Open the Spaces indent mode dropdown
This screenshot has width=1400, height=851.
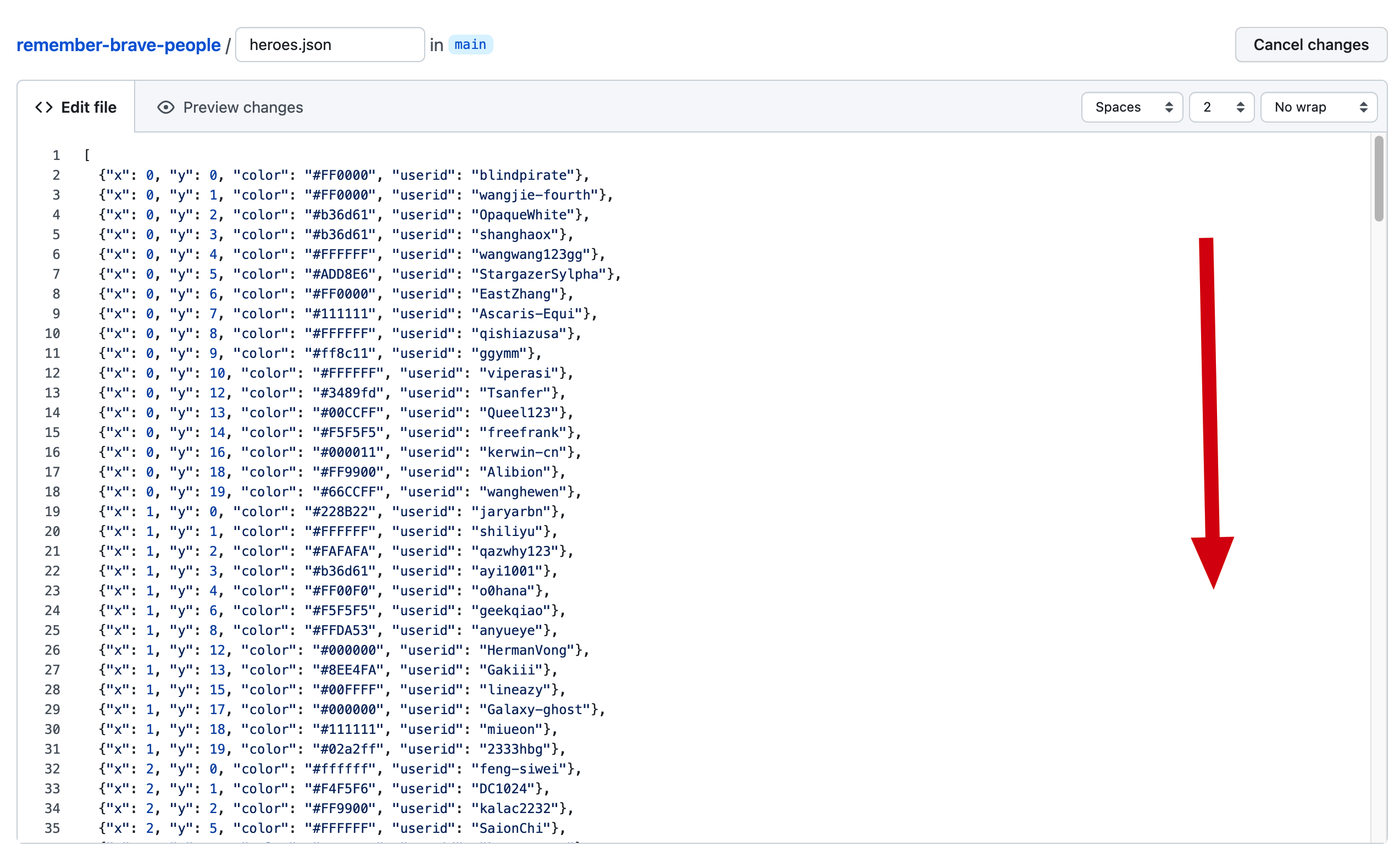click(1131, 107)
